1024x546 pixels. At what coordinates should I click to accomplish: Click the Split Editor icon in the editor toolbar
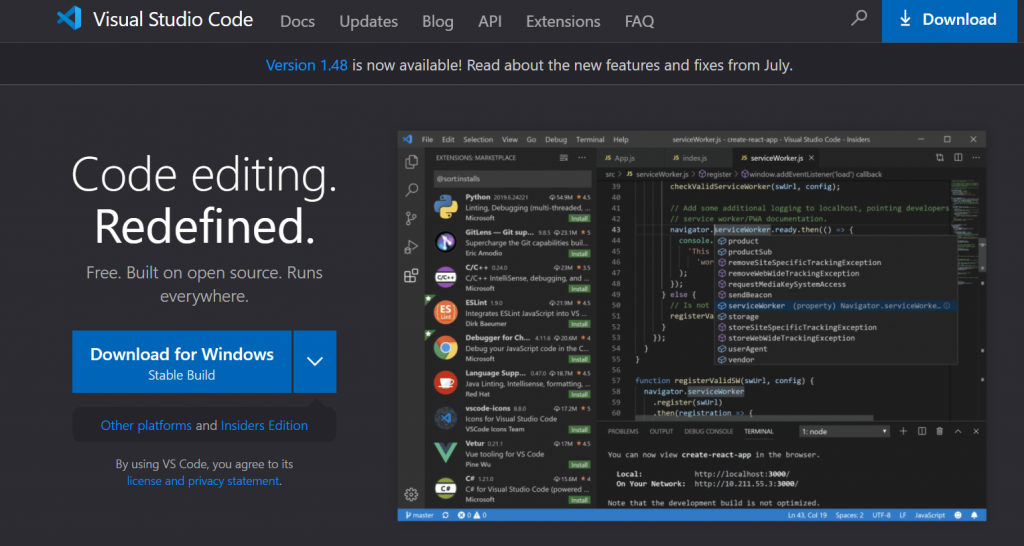(x=958, y=157)
